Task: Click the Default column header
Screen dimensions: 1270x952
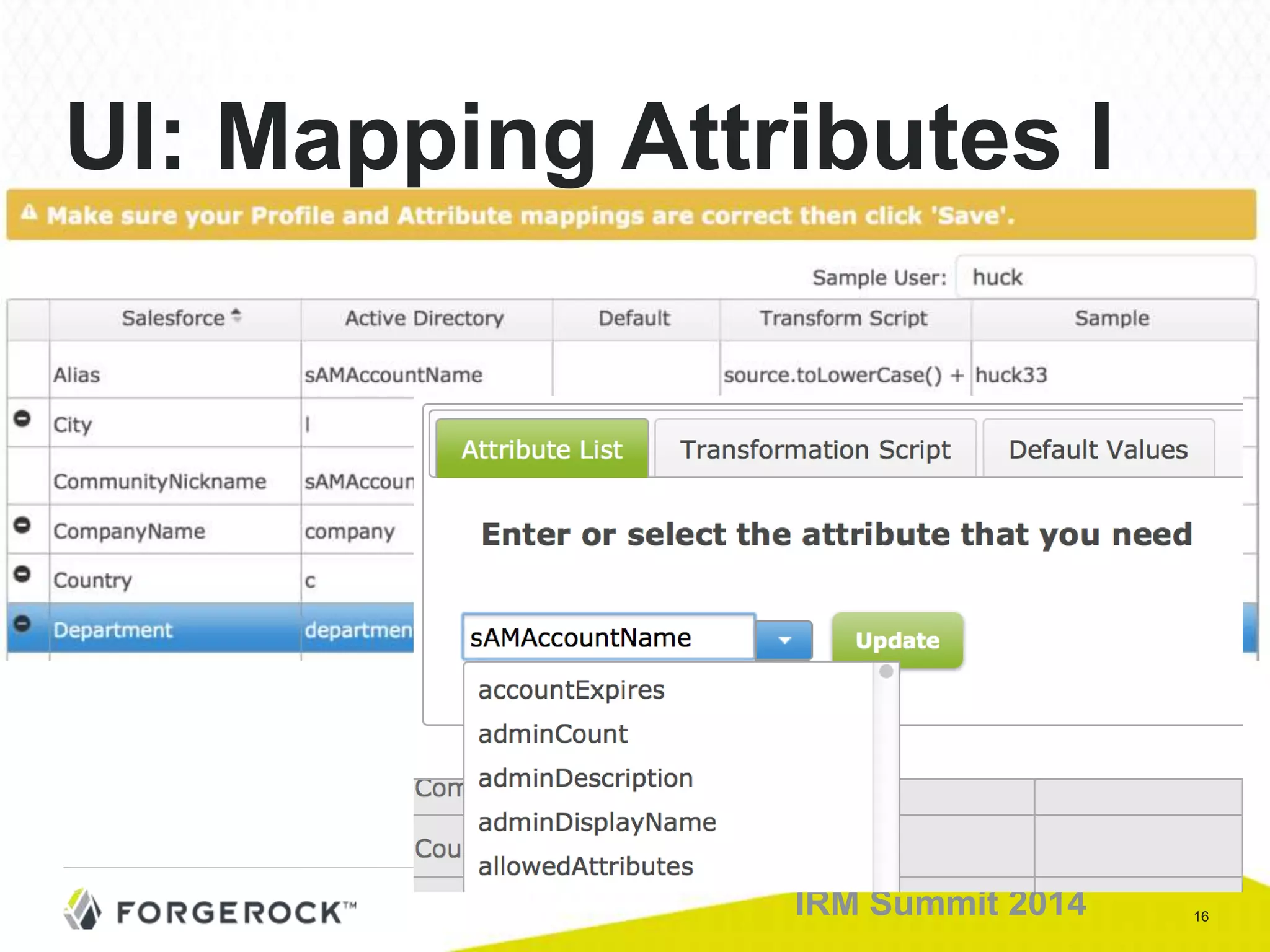Action: tap(635, 319)
